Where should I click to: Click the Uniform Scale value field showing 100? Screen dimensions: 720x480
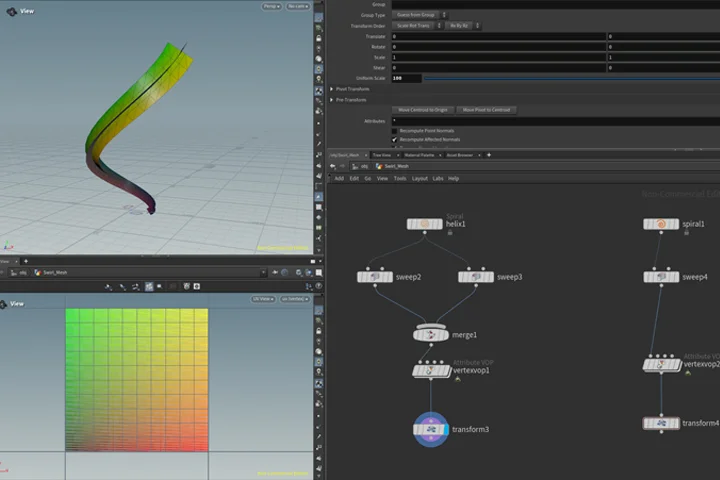[x=406, y=79]
